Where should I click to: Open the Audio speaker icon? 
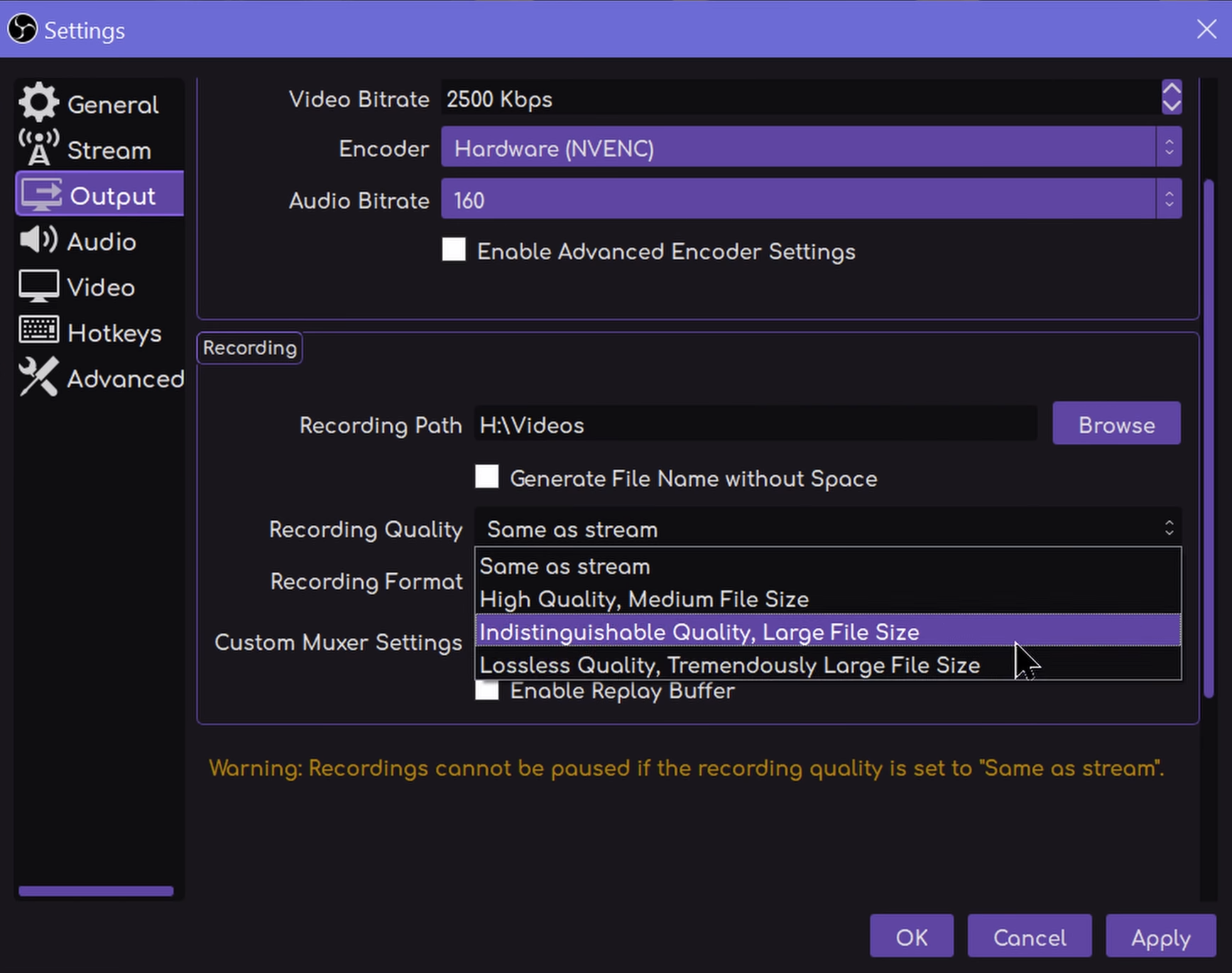click(38, 240)
